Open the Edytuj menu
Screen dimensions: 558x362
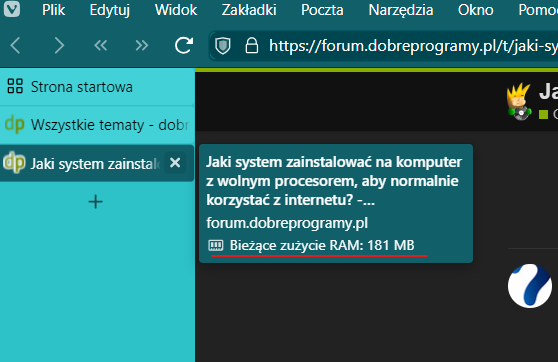(x=110, y=10)
